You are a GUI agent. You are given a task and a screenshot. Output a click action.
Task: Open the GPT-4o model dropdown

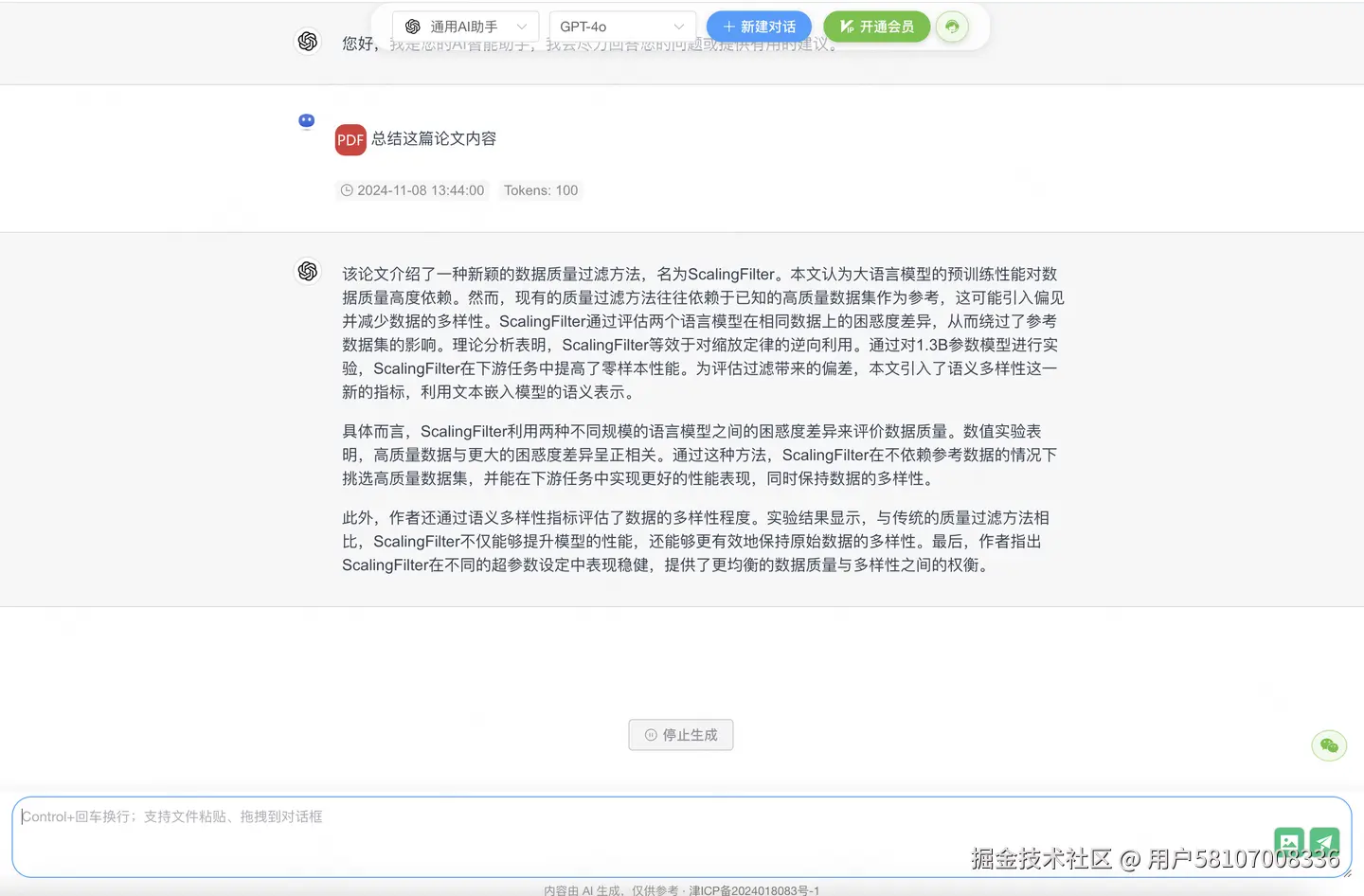(x=620, y=26)
